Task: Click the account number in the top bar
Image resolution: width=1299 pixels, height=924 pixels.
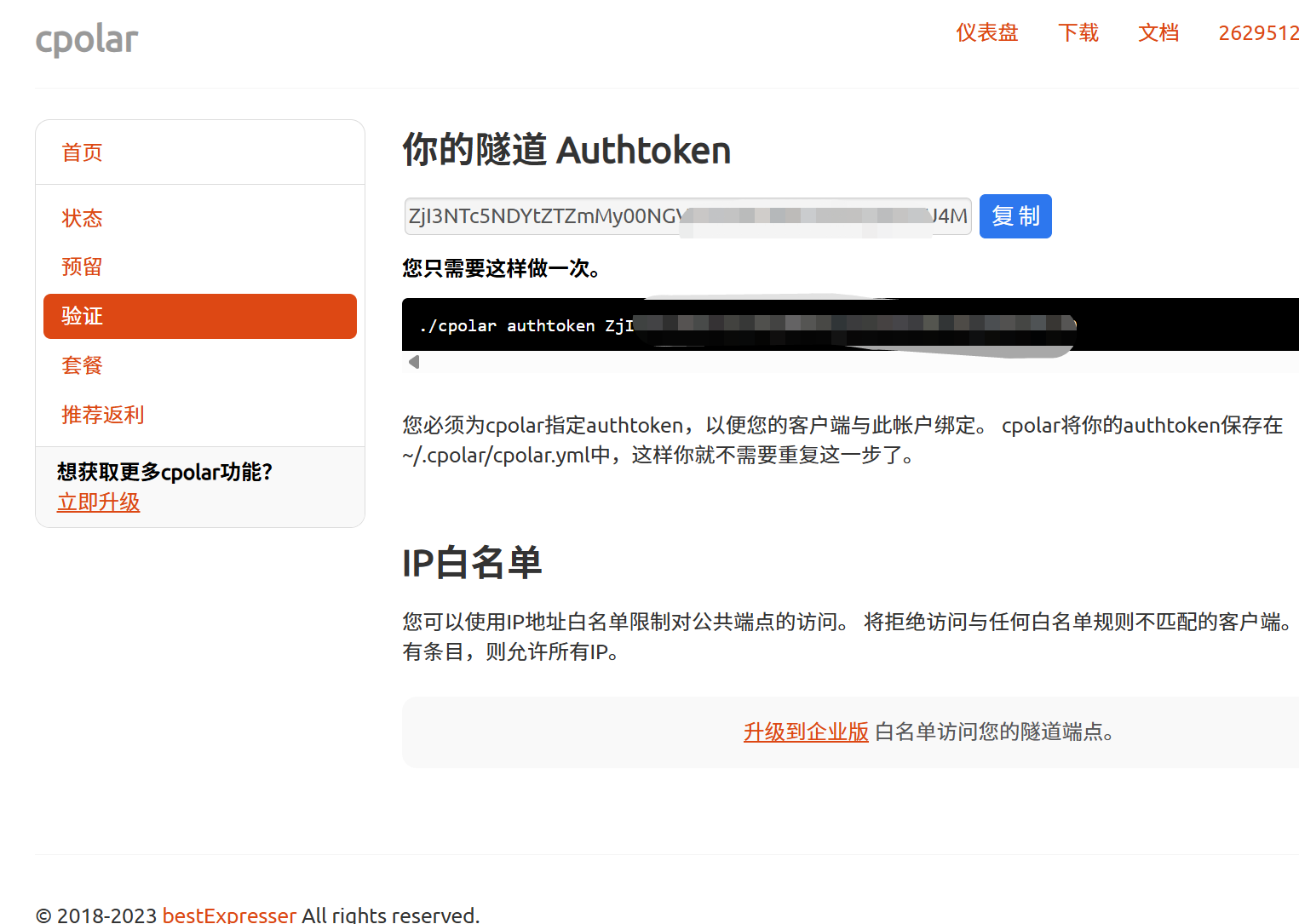Action: click(x=1258, y=32)
